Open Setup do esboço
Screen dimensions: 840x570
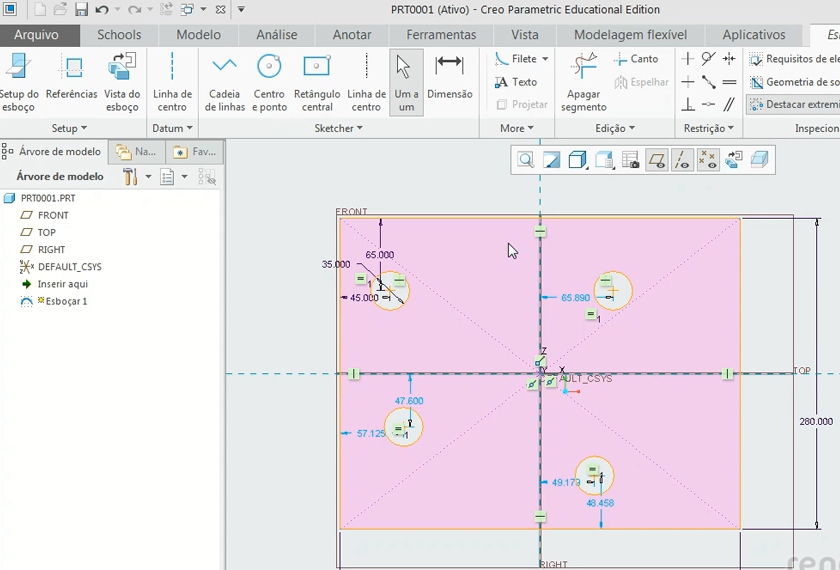[18, 82]
